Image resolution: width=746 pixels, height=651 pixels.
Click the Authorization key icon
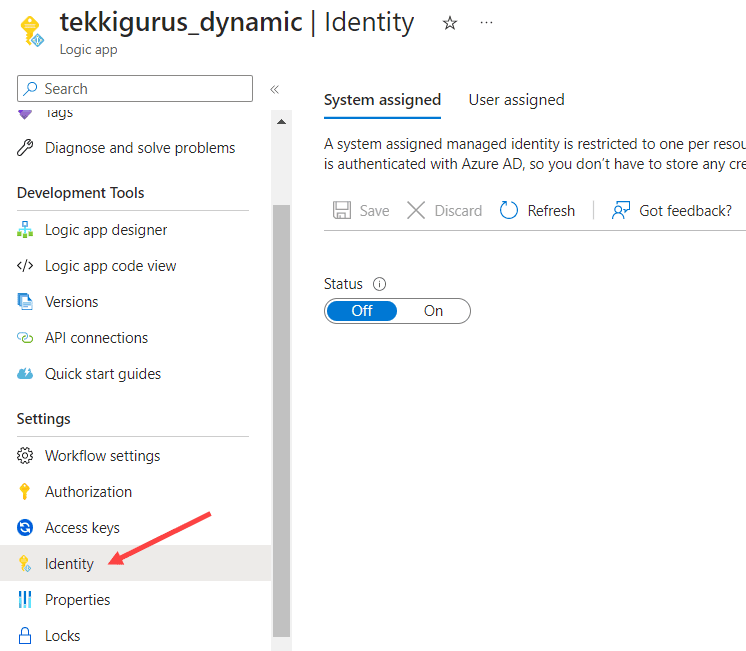pos(25,492)
